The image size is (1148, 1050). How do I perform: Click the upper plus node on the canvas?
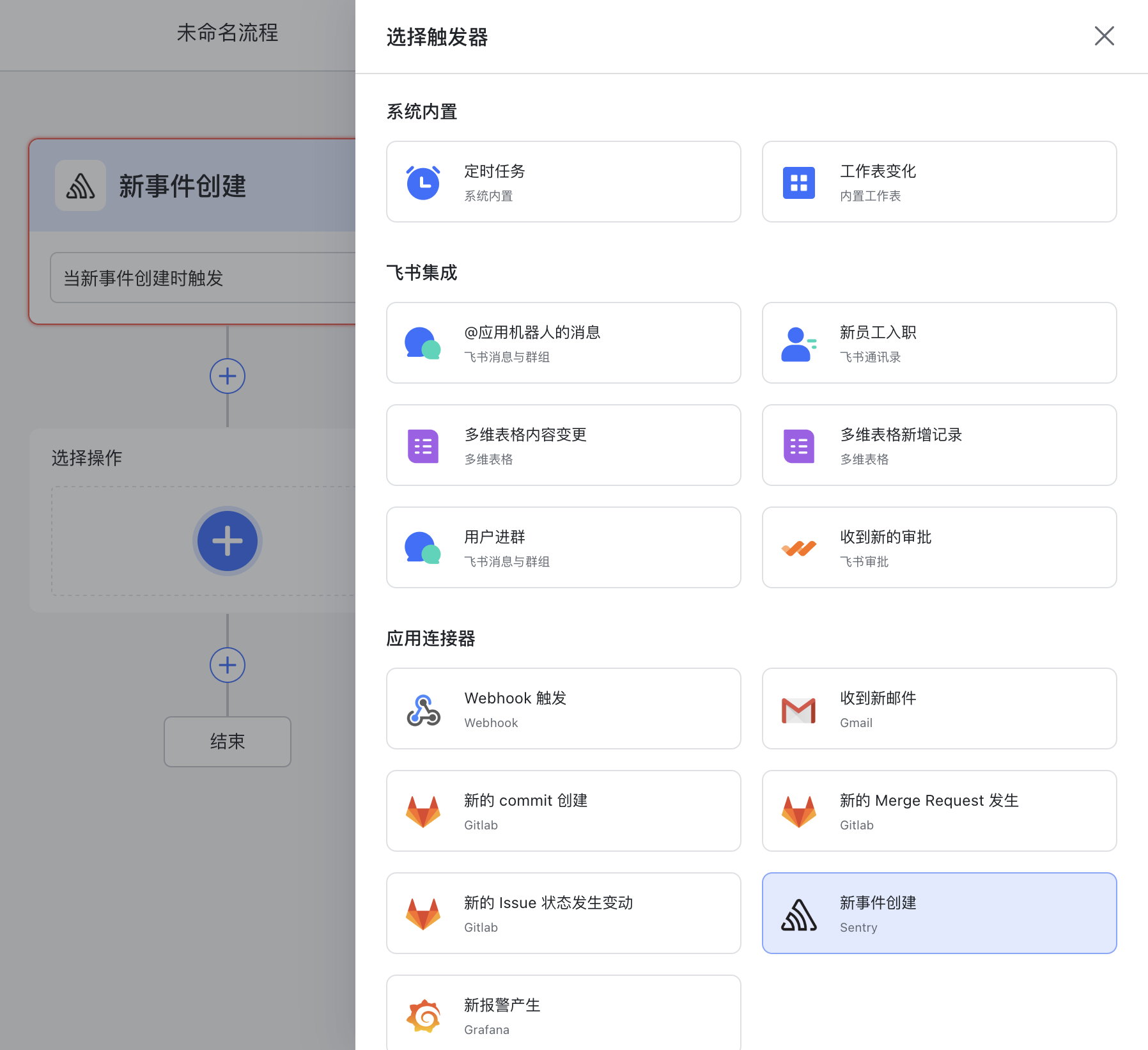(x=227, y=376)
